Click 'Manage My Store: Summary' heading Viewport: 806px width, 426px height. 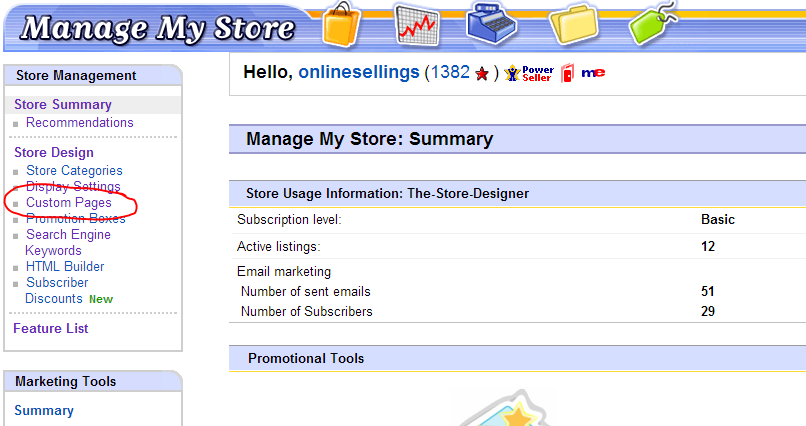tap(370, 139)
